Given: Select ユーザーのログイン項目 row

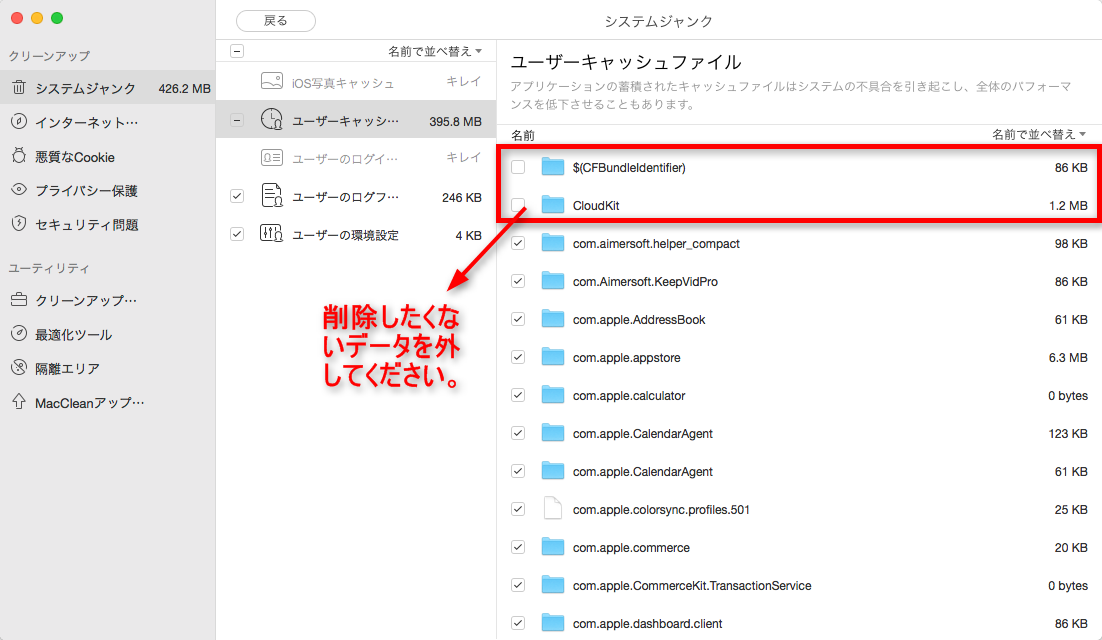Looking at the screenshot, I should click(356, 158).
